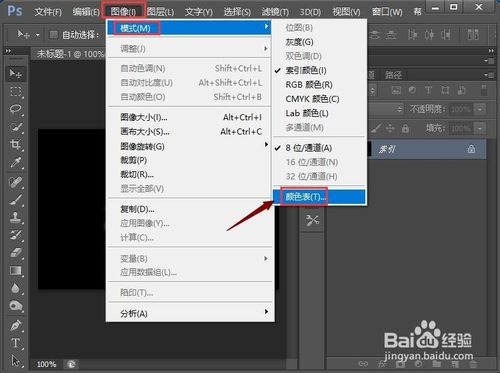Viewport: 500px width, 373px height.
Task: Toggle the layer filtering switch
Action: click(x=484, y=90)
